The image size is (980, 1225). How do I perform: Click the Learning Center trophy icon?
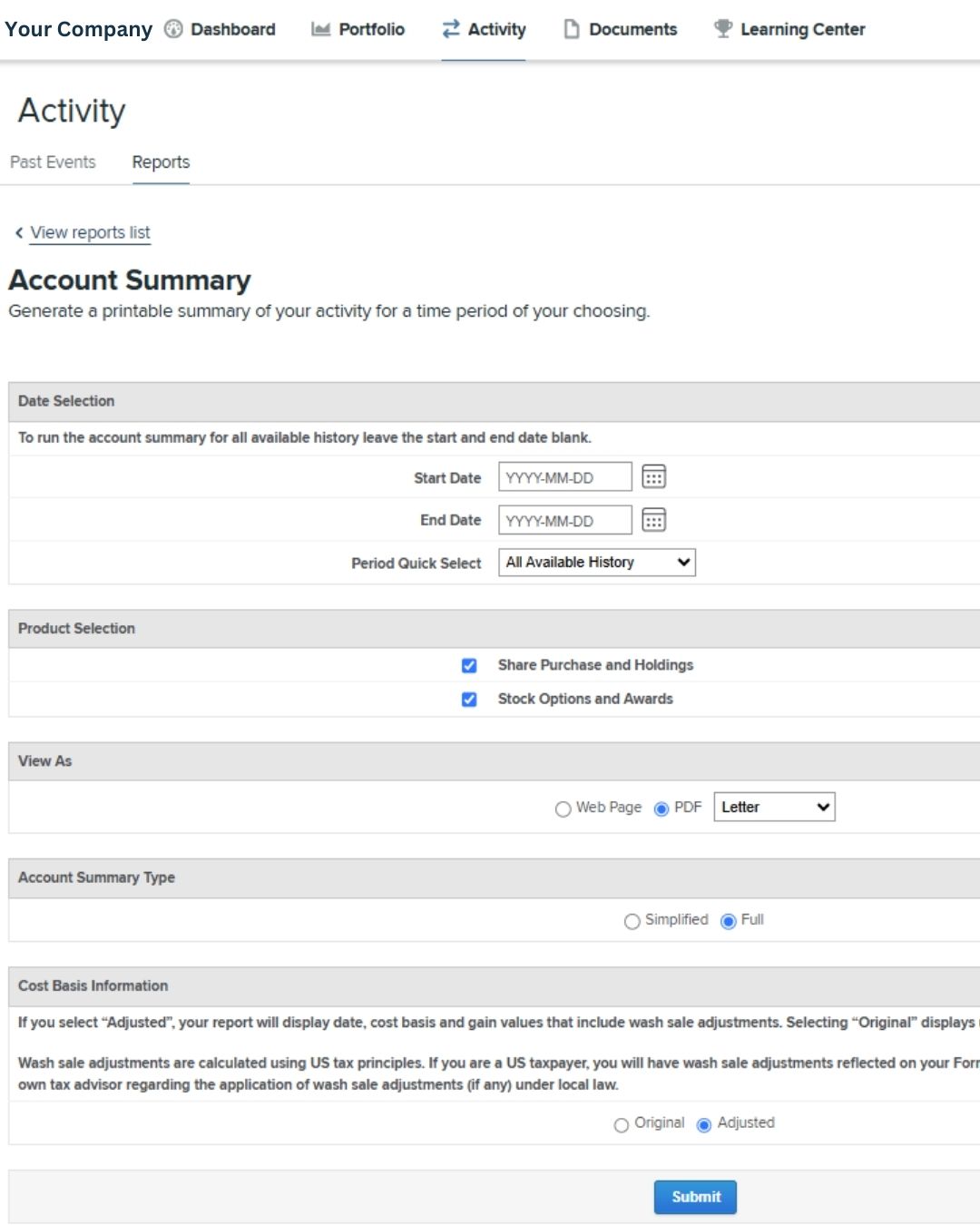coord(723,29)
